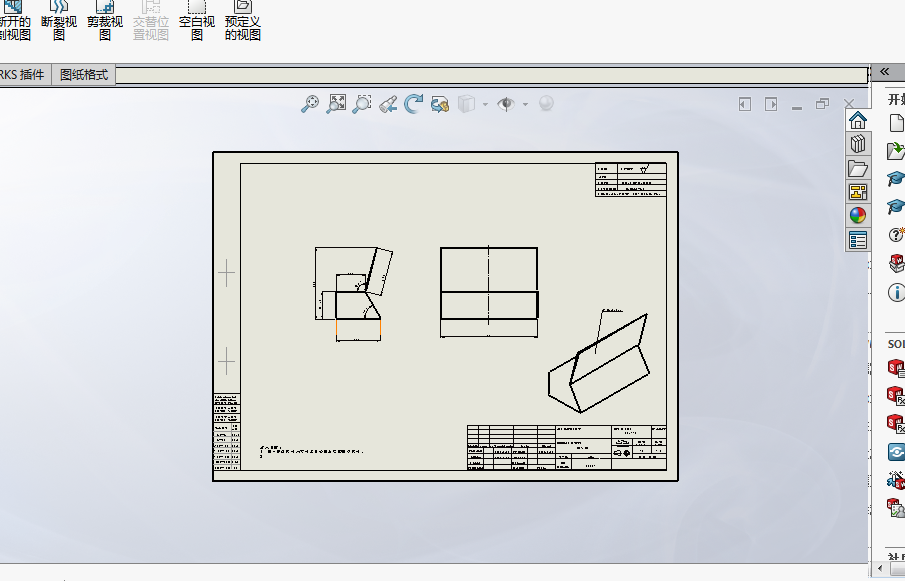Open the Display Style dropdown arrow
Screen dimensions: 905x581
485,104
